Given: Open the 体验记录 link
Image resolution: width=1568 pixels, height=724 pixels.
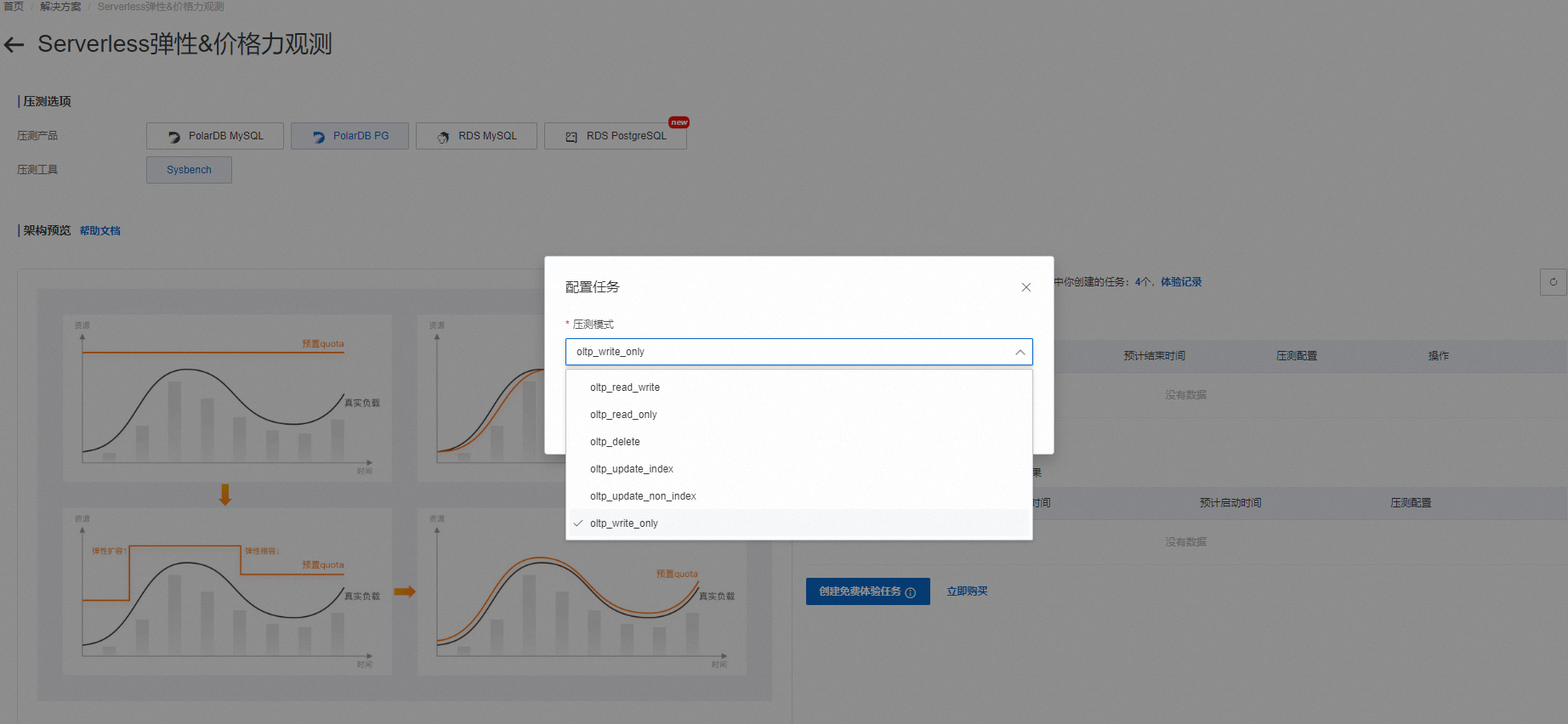Looking at the screenshot, I should coord(1181,282).
